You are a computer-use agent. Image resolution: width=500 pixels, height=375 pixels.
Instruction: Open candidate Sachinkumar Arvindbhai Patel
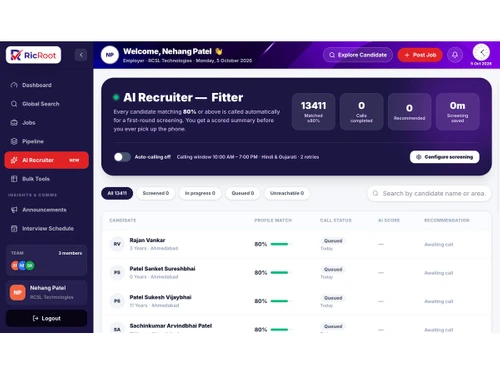171,326
